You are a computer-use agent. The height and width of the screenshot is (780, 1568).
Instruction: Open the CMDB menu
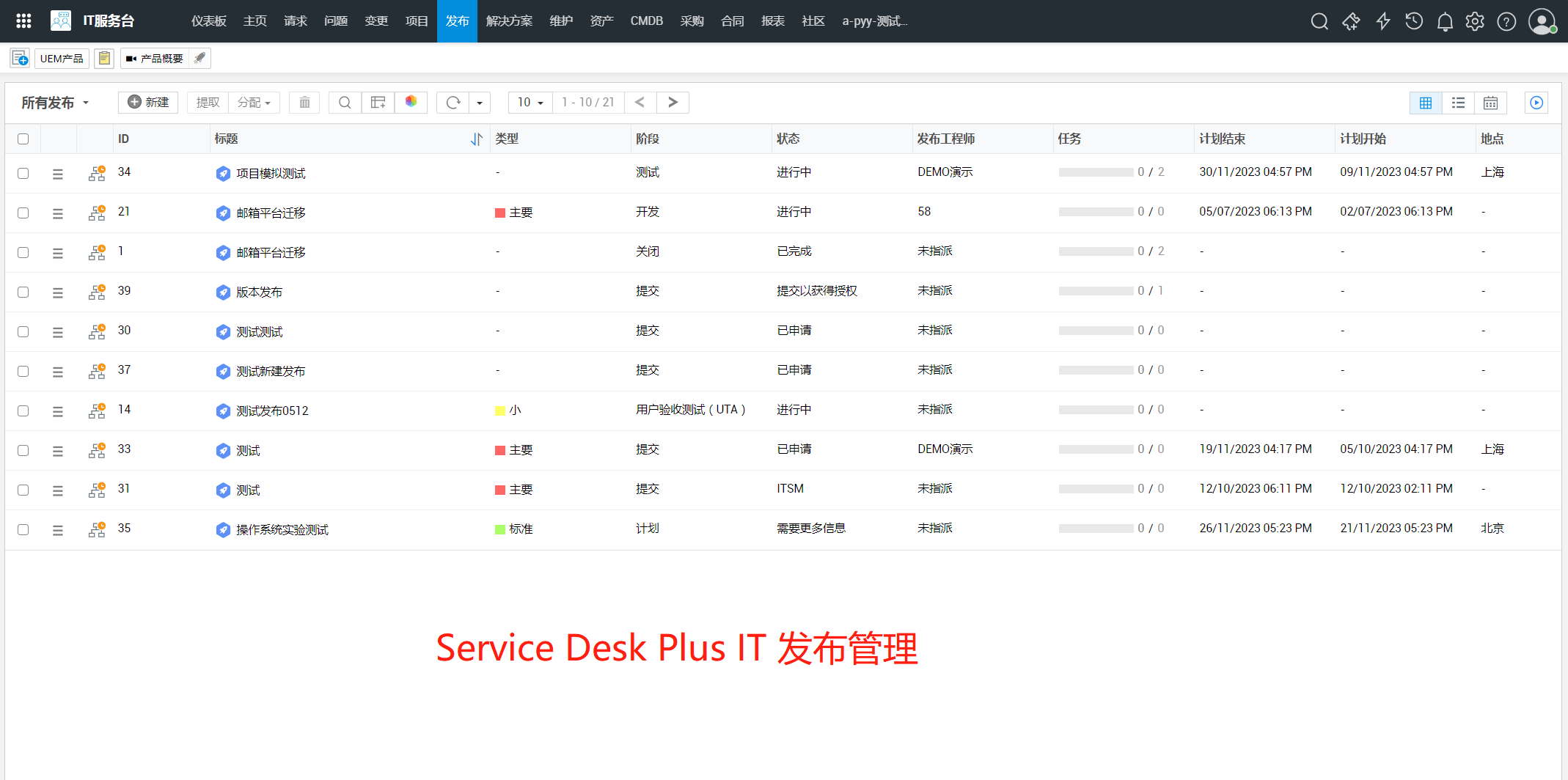pyautogui.click(x=647, y=21)
